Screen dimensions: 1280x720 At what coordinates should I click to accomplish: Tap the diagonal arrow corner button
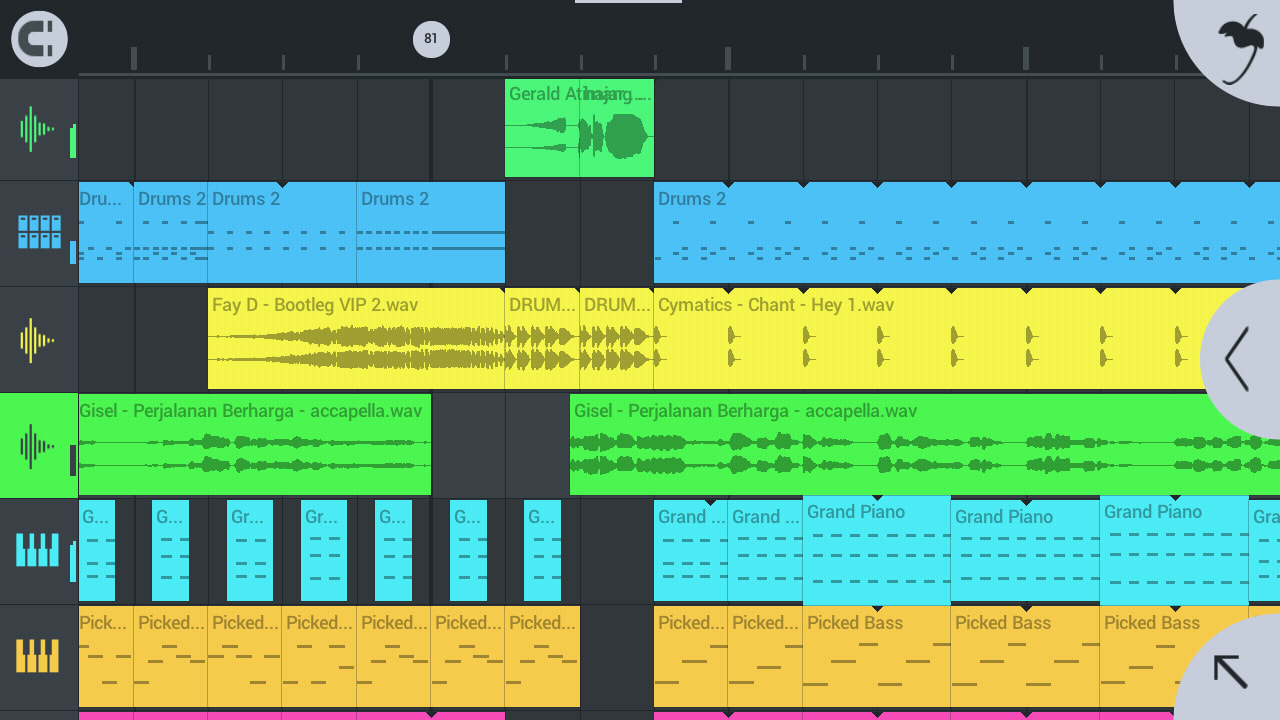pyautogui.click(x=1232, y=670)
